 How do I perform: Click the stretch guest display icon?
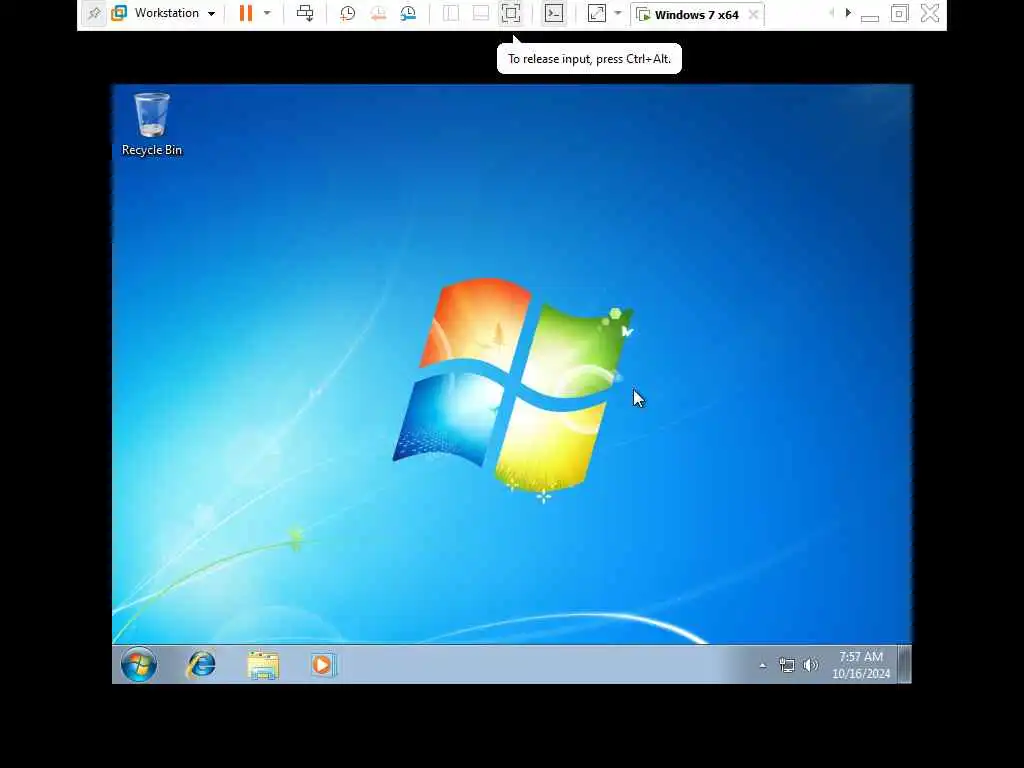pyautogui.click(x=597, y=13)
